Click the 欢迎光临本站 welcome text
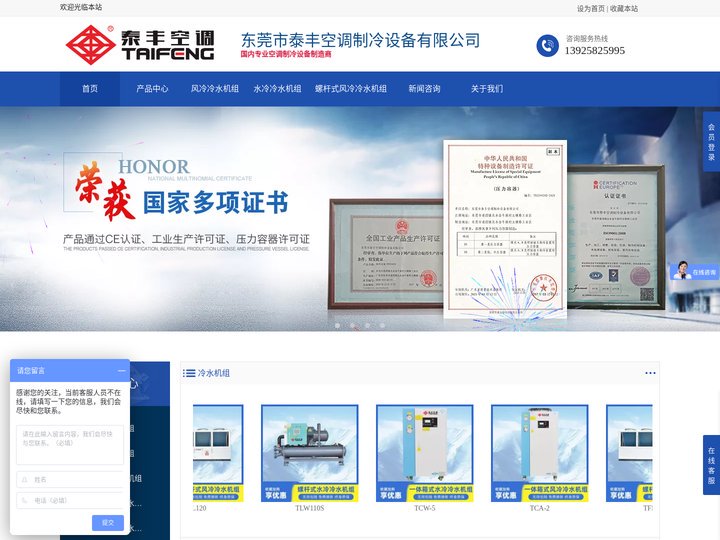Screen dimensions: 720x540 pyautogui.click(x=81, y=7)
